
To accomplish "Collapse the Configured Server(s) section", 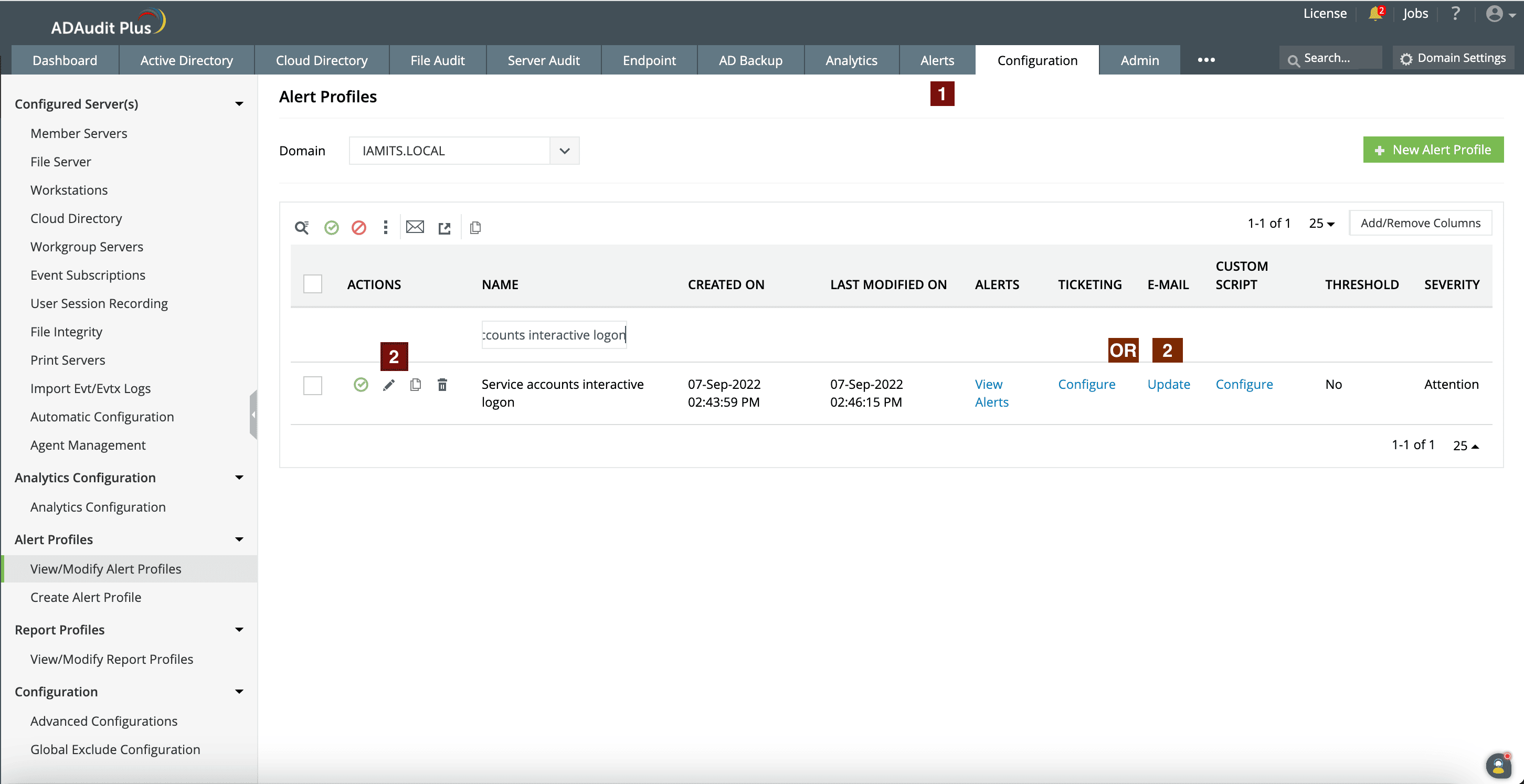I will (x=239, y=104).
